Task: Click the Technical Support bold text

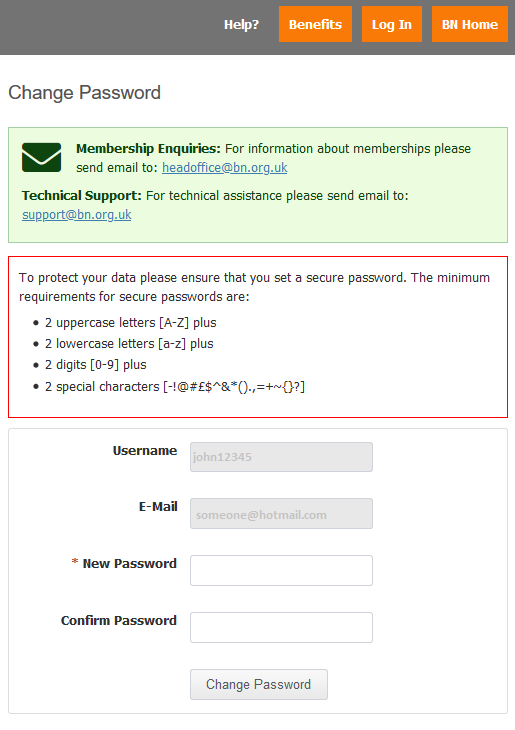Action: pos(81,196)
